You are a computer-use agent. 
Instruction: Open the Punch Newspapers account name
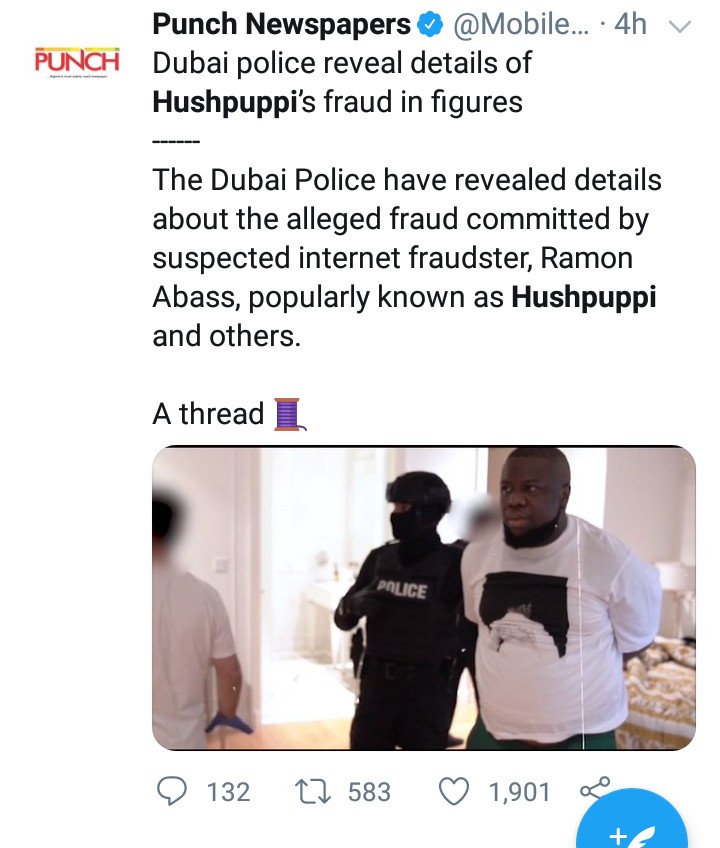[281, 24]
